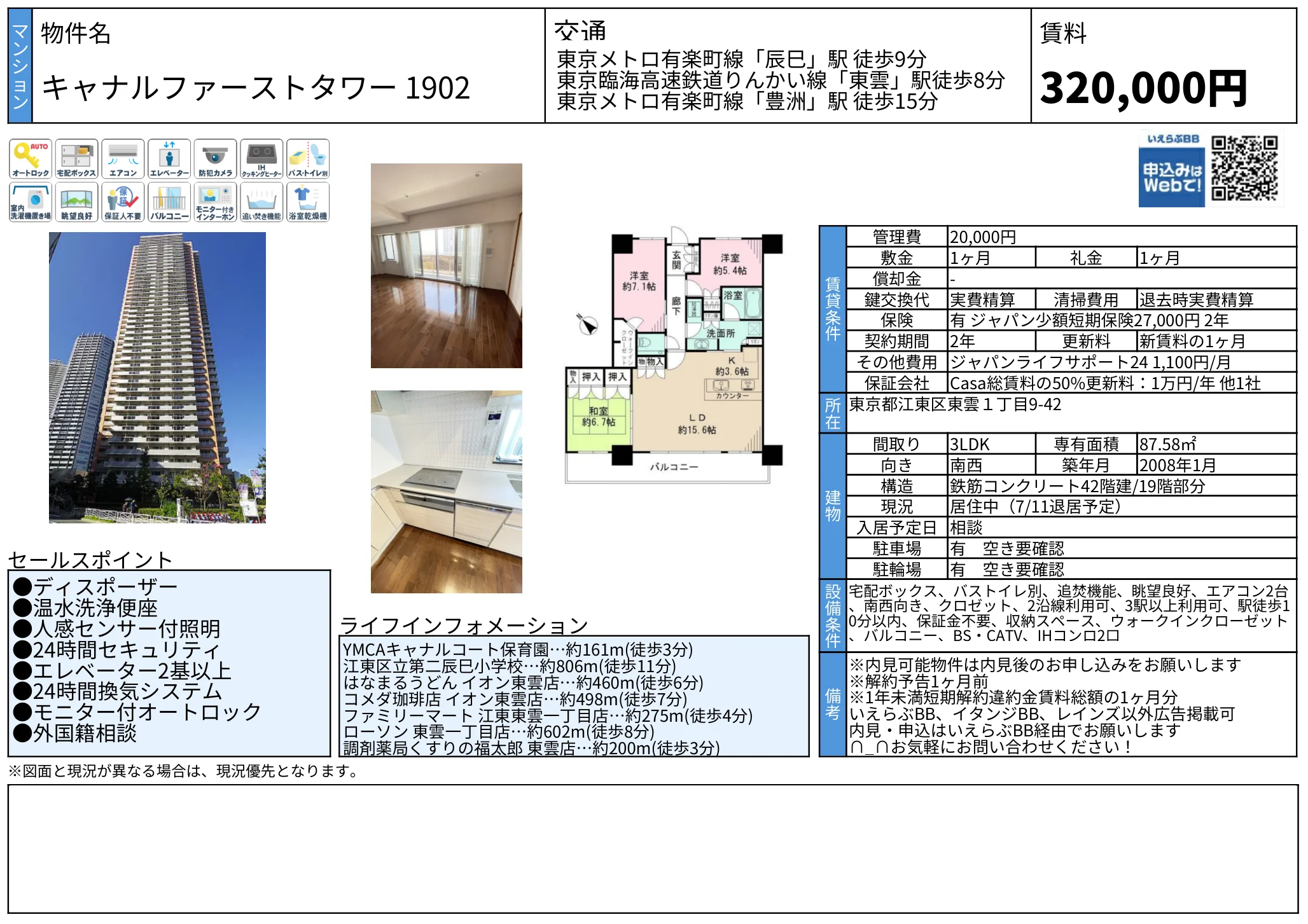Click the 宅配ボックス icon
Image resolution: width=1308 pixels, height=924 pixels.
[x=76, y=159]
